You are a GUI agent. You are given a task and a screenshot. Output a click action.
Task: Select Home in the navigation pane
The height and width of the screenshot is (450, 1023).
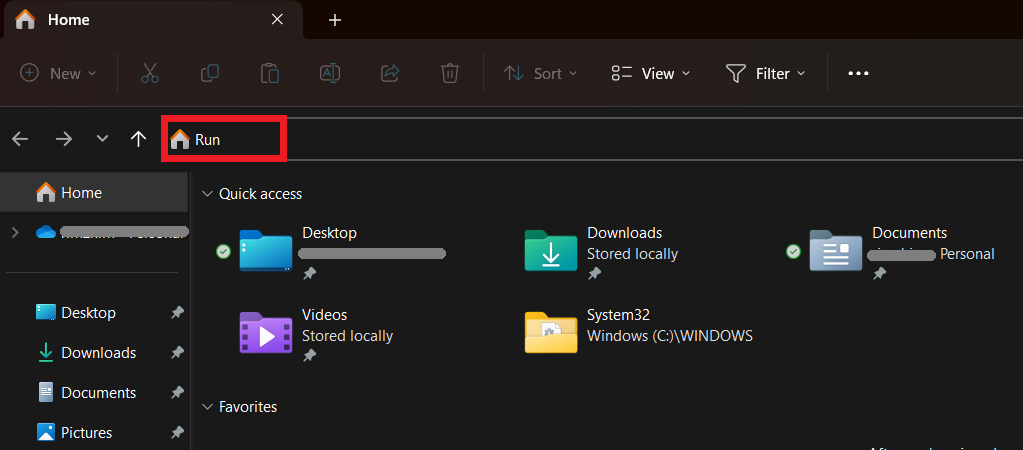click(x=95, y=192)
